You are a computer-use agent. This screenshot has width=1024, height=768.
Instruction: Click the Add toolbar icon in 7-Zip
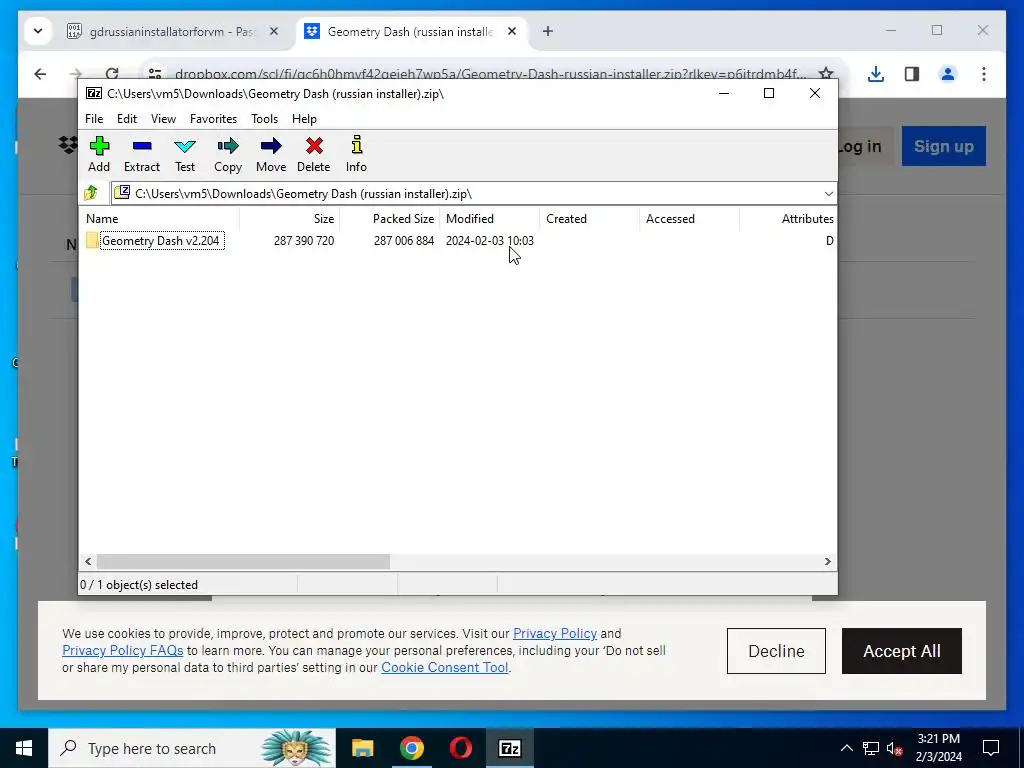click(99, 154)
